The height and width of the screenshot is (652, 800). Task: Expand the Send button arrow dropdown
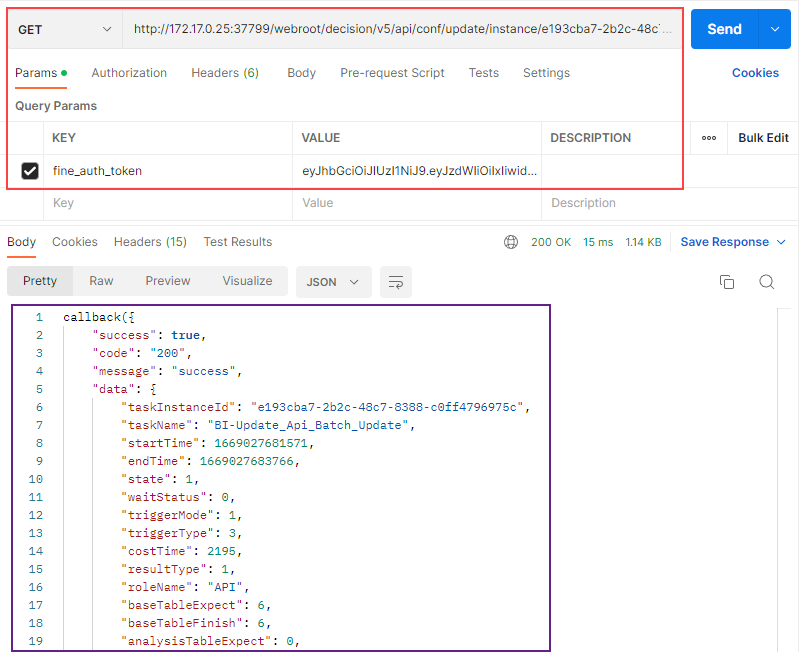(x=774, y=30)
